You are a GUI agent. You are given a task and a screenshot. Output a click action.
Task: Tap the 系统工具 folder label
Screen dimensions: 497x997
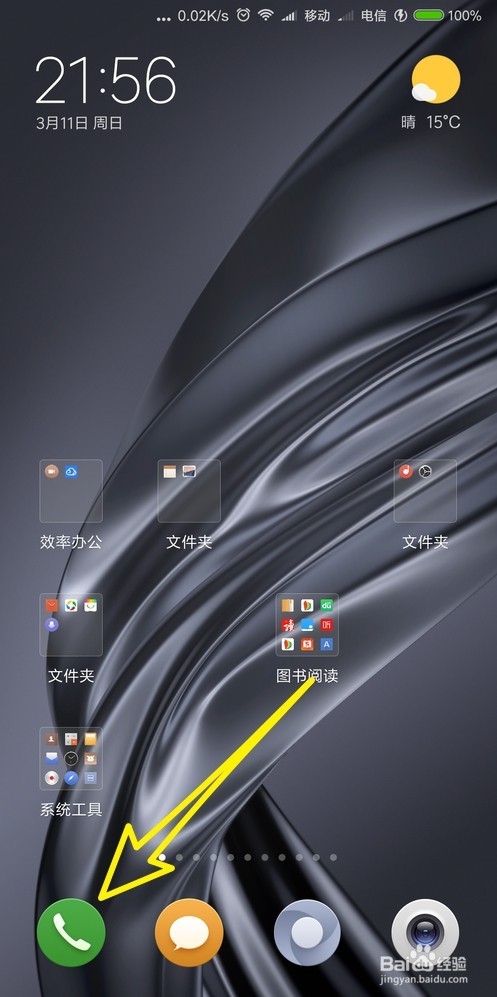point(71,809)
